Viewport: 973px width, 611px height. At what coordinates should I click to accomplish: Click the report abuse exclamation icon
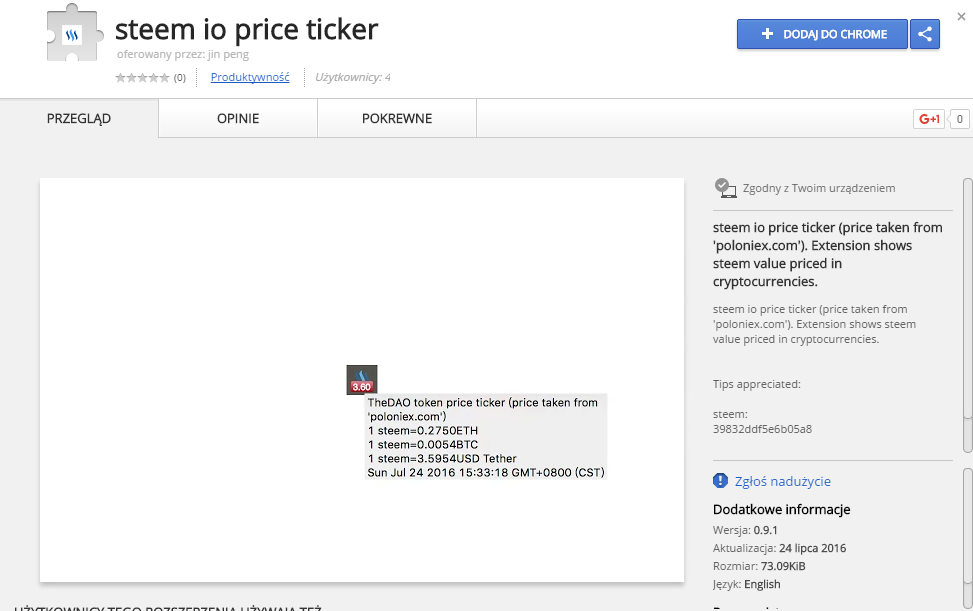[x=720, y=481]
